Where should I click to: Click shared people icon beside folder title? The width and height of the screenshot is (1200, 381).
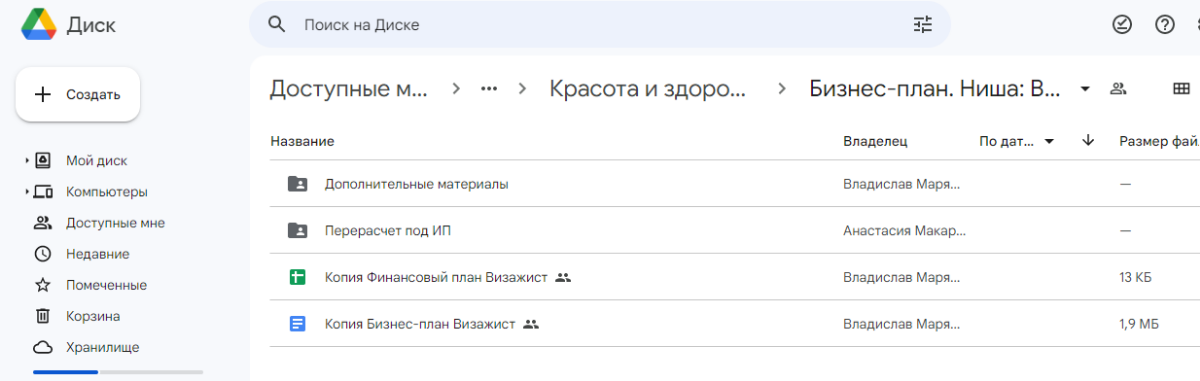(1119, 89)
